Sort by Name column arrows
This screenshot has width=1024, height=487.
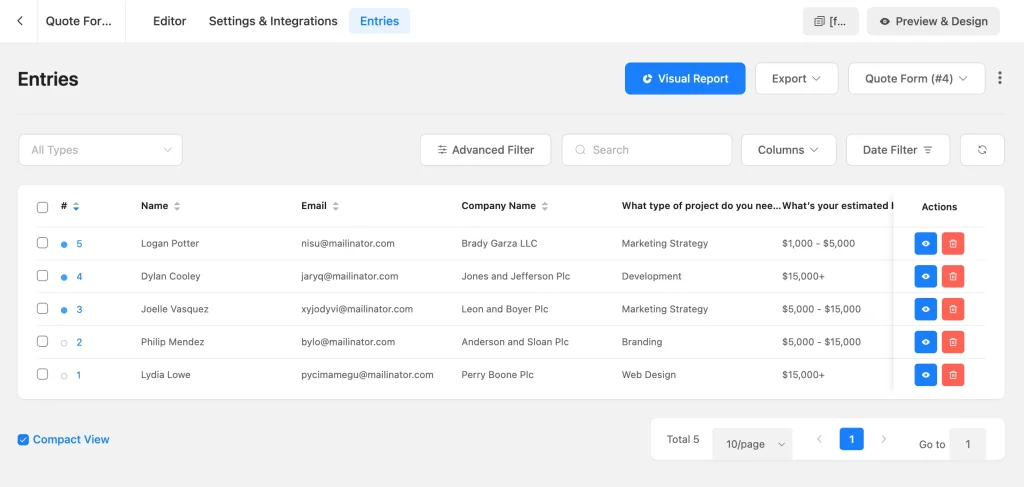176,206
